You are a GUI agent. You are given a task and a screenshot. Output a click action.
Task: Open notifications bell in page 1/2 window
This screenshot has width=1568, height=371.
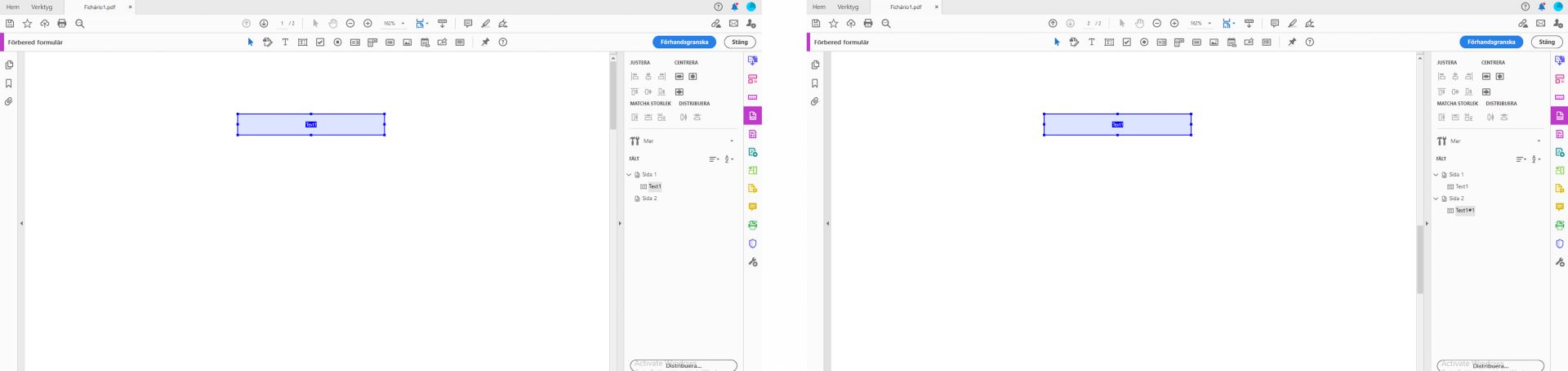click(735, 7)
